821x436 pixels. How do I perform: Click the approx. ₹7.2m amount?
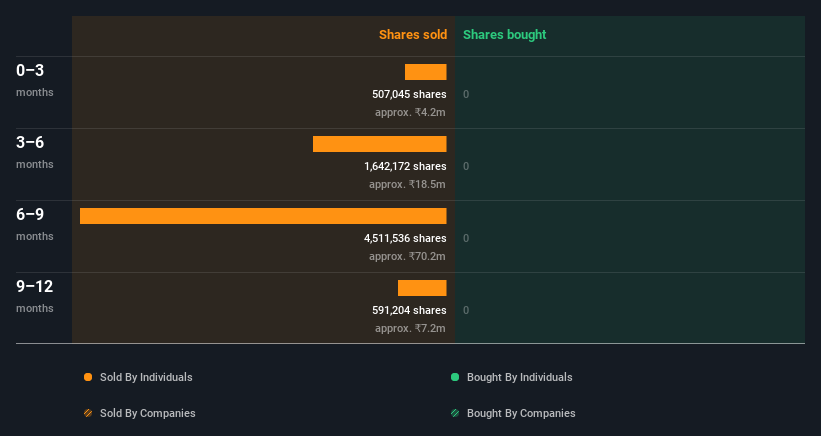410,328
